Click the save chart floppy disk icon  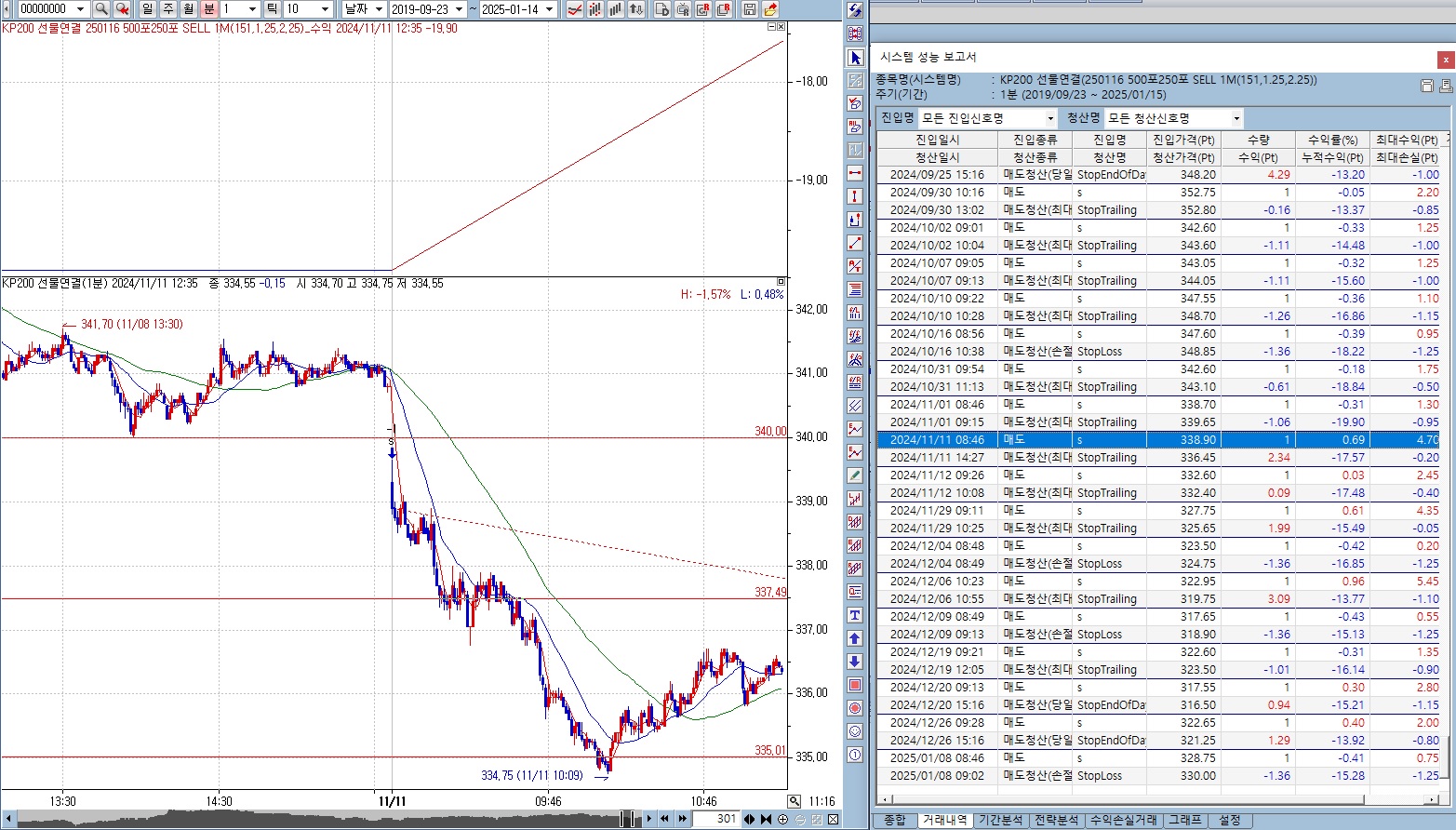click(750, 9)
